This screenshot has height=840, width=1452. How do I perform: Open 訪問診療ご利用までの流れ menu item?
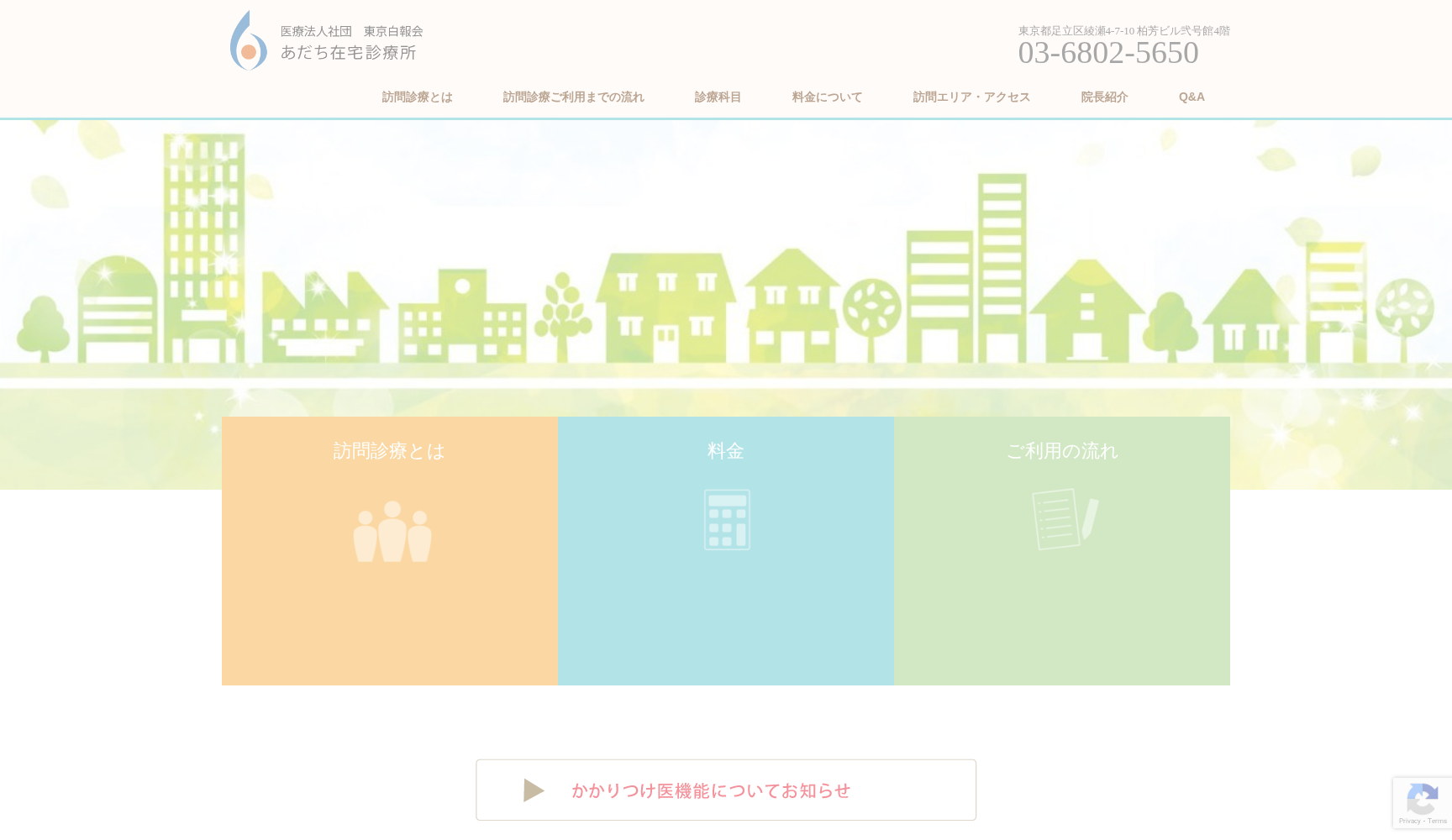coord(573,97)
